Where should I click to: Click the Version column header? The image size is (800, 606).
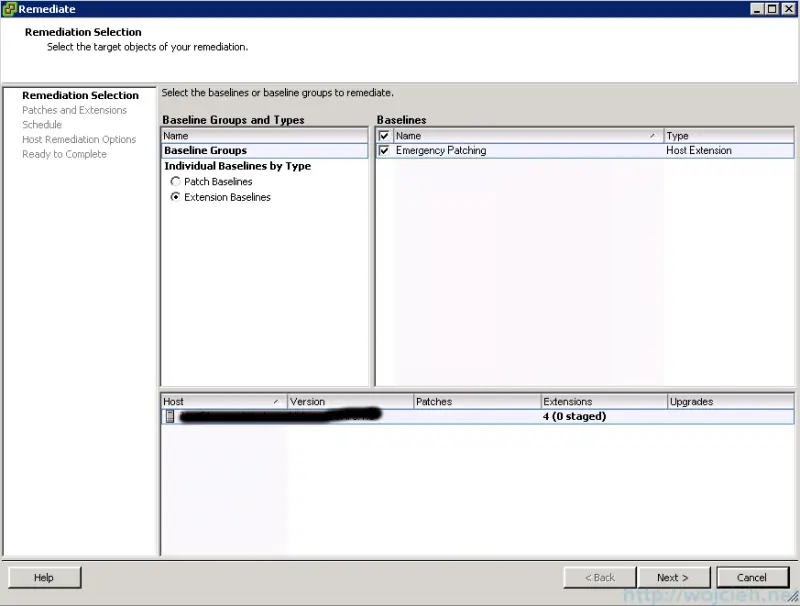tap(310, 401)
